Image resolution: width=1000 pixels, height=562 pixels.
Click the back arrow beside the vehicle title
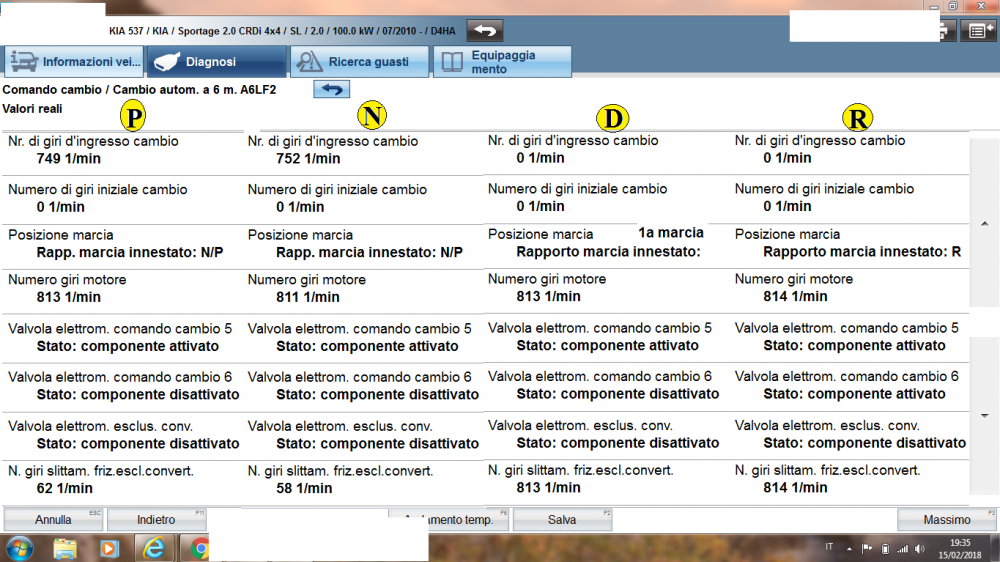coord(485,30)
